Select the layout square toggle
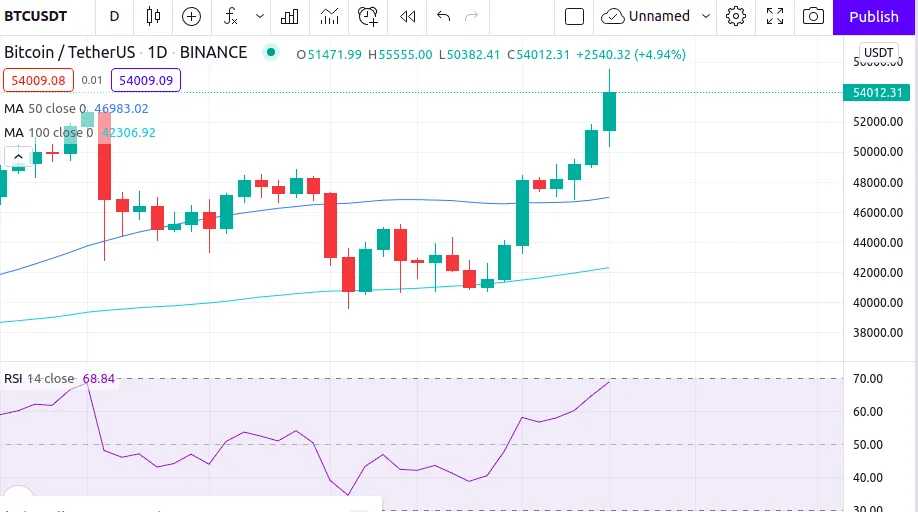This screenshot has height=512, width=918. (574, 16)
